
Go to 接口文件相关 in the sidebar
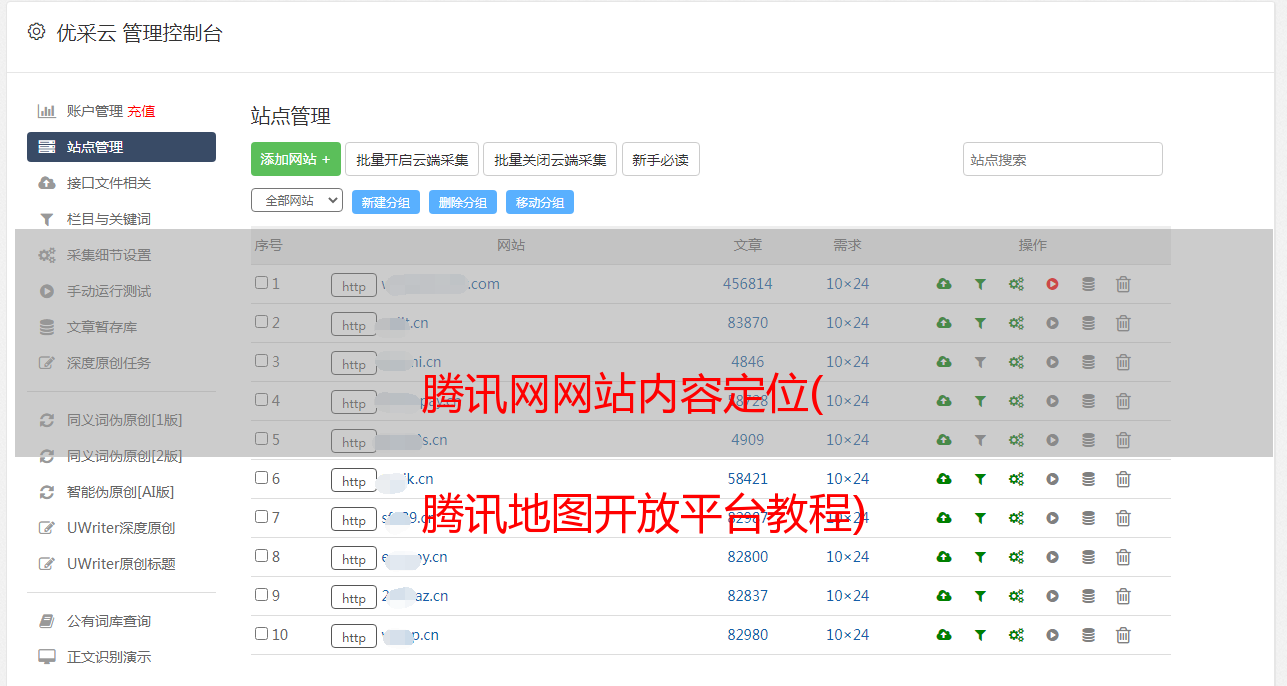pyautogui.click(x=109, y=183)
